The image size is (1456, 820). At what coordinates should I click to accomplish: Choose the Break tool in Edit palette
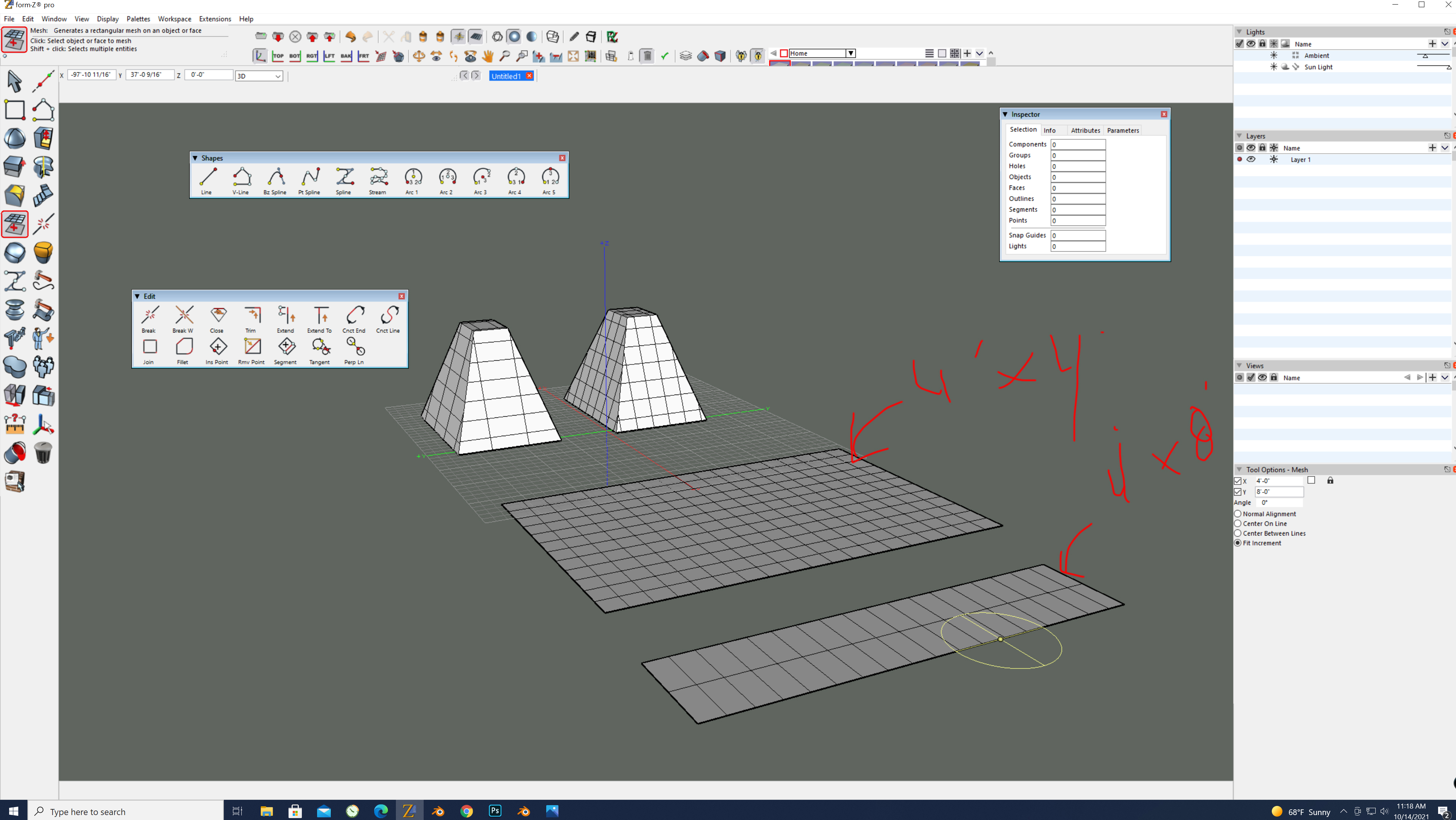(149, 318)
